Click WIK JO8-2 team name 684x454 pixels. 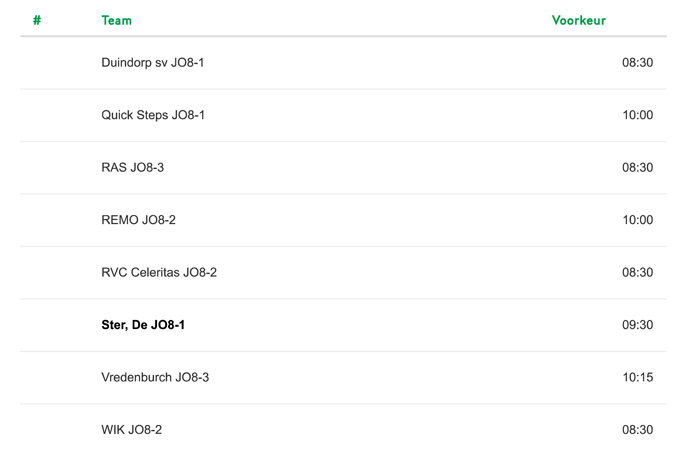131,430
